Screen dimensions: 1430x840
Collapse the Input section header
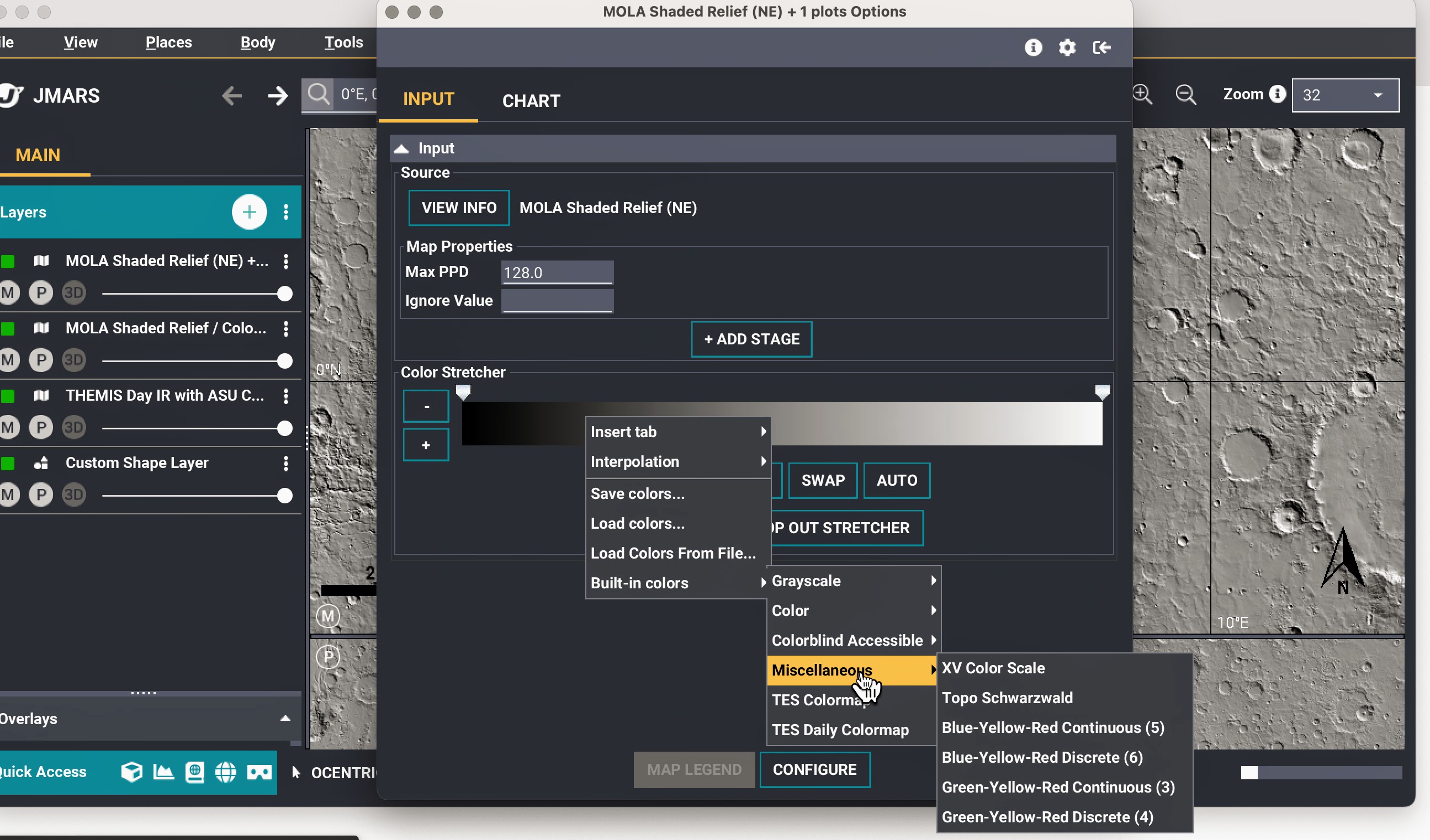[753, 148]
